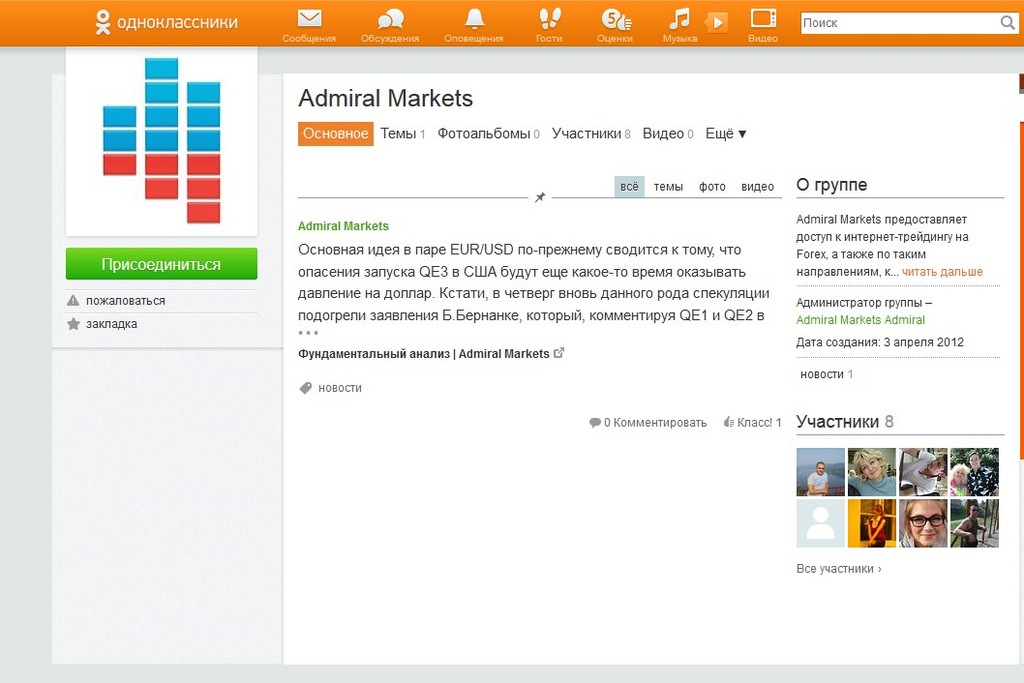Select the темы feed filter

668,187
